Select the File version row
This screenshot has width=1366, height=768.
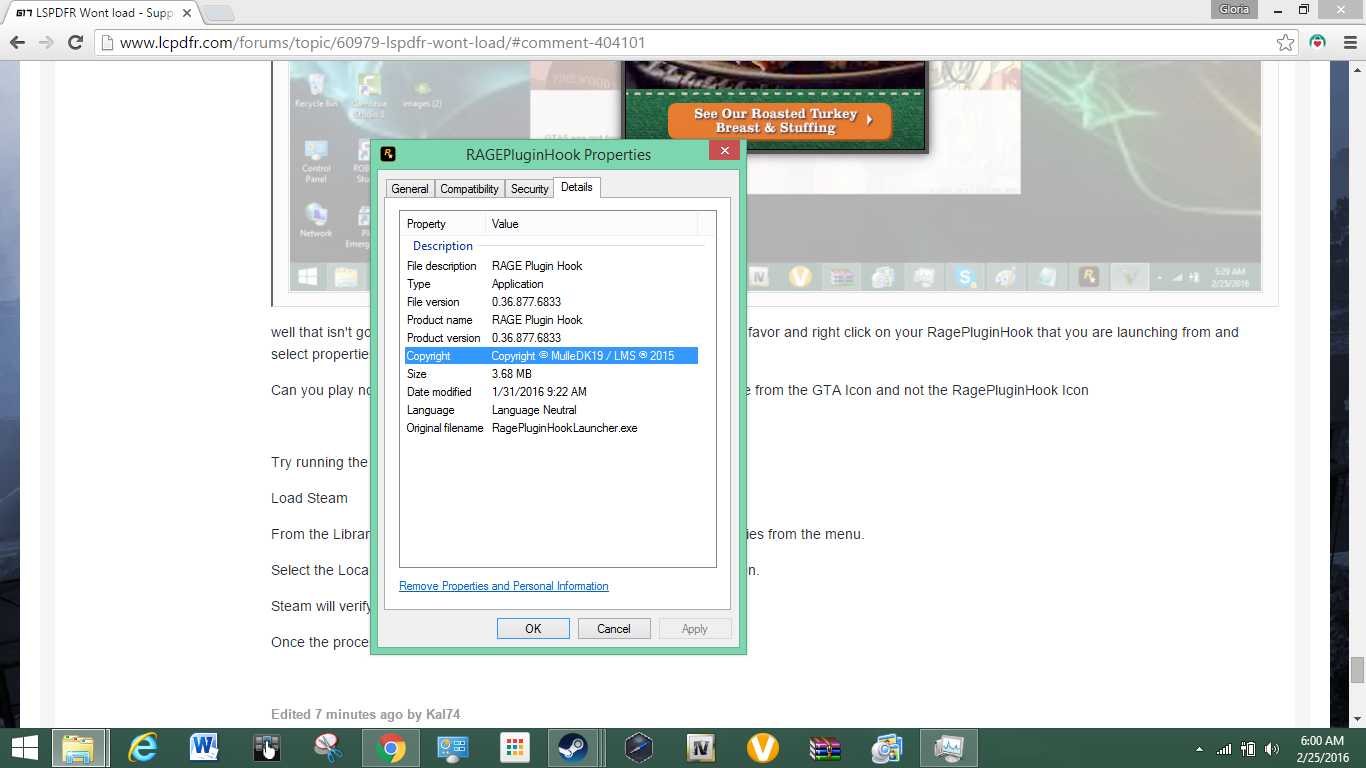(x=551, y=302)
